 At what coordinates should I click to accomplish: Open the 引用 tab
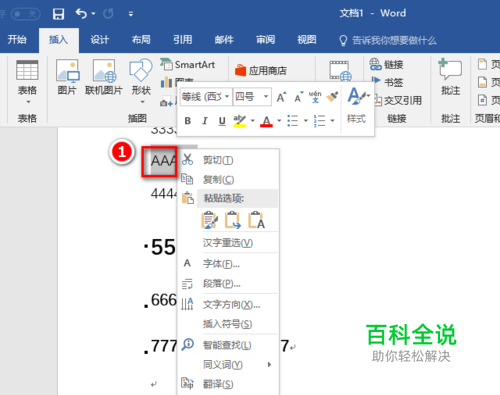tap(182, 40)
